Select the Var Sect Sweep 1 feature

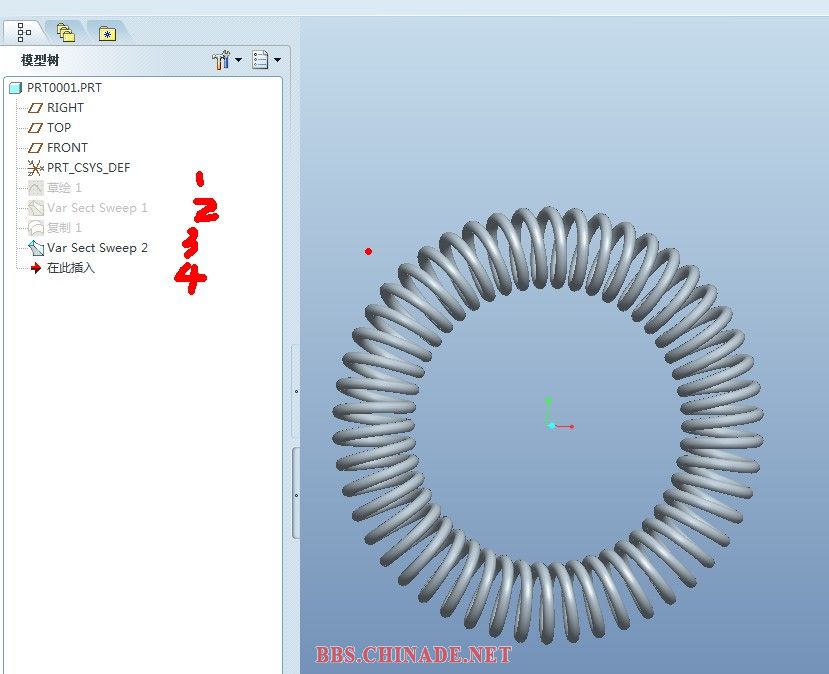point(96,208)
